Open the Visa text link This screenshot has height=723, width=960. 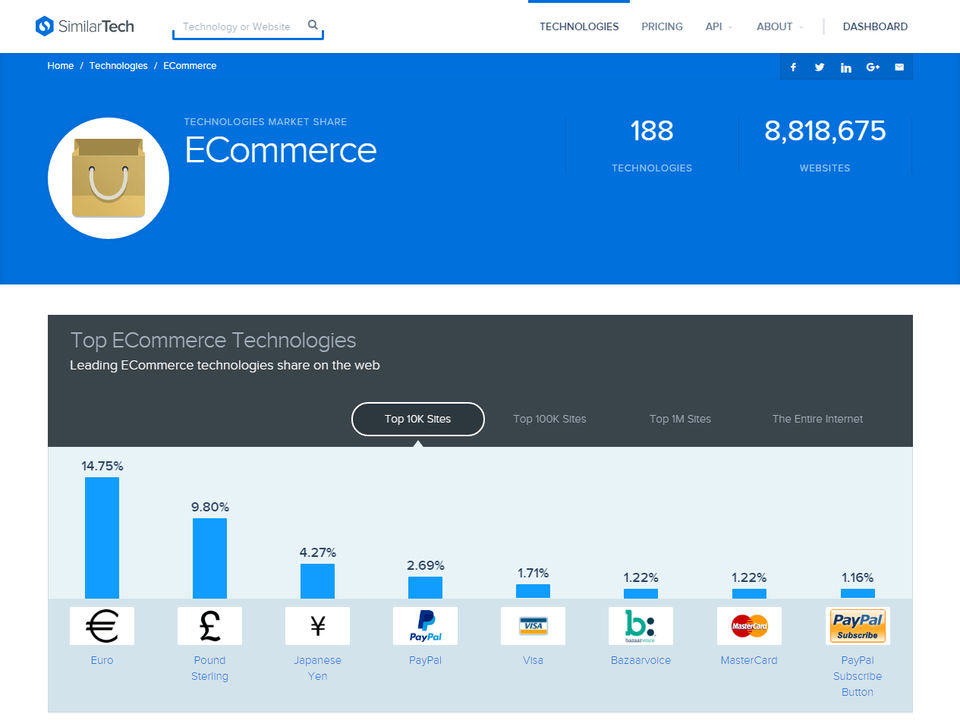point(533,660)
